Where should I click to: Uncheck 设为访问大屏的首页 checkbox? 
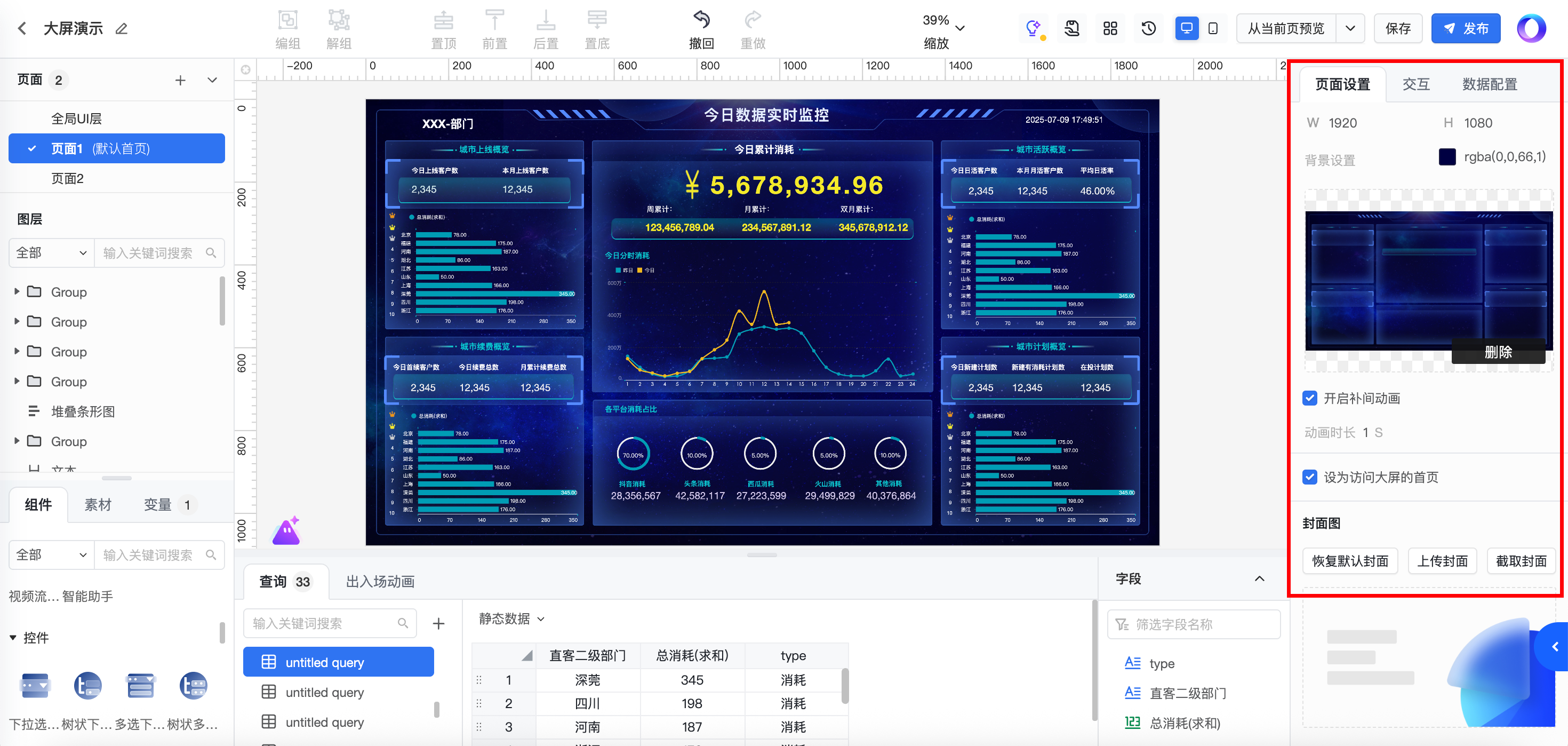tap(1310, 477)
